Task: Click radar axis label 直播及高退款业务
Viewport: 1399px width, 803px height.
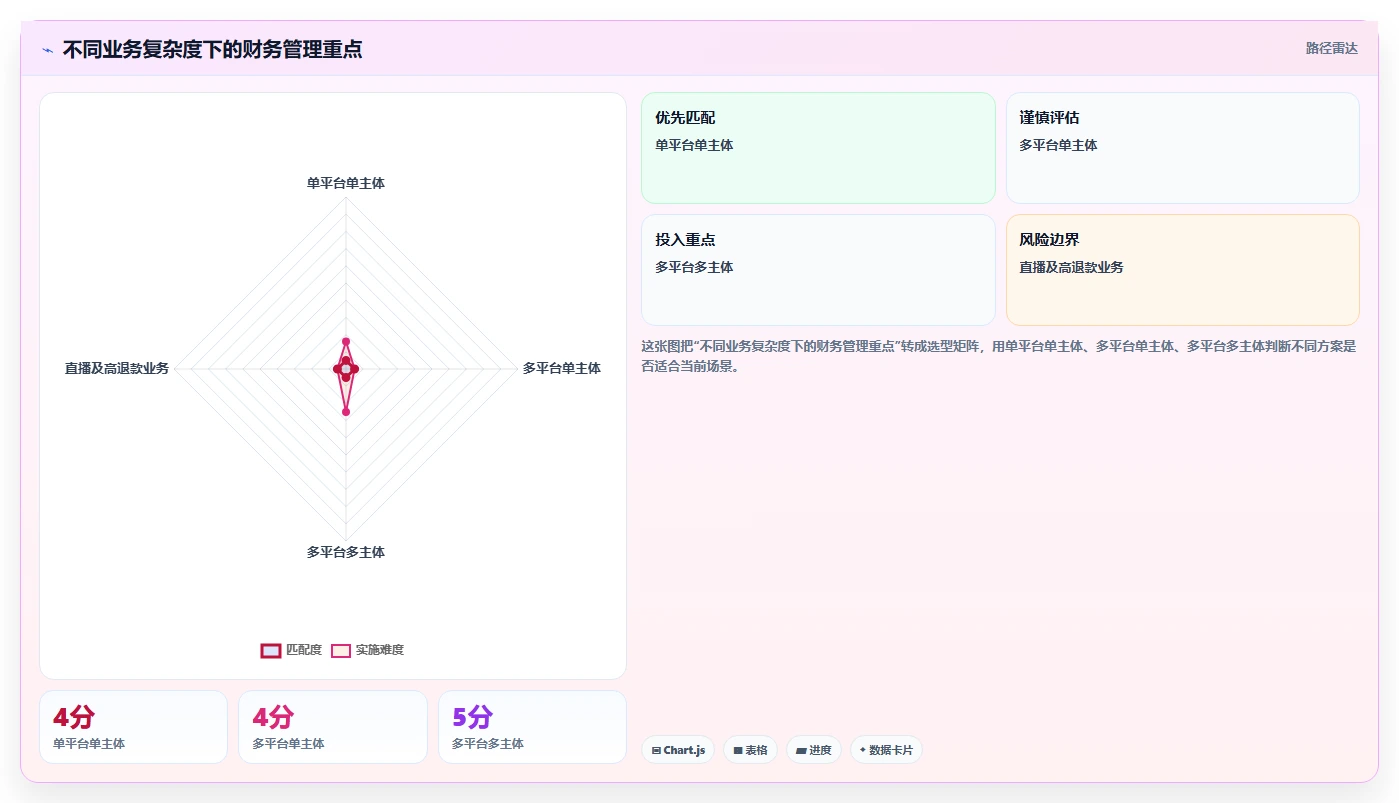Action: [117, 368]
